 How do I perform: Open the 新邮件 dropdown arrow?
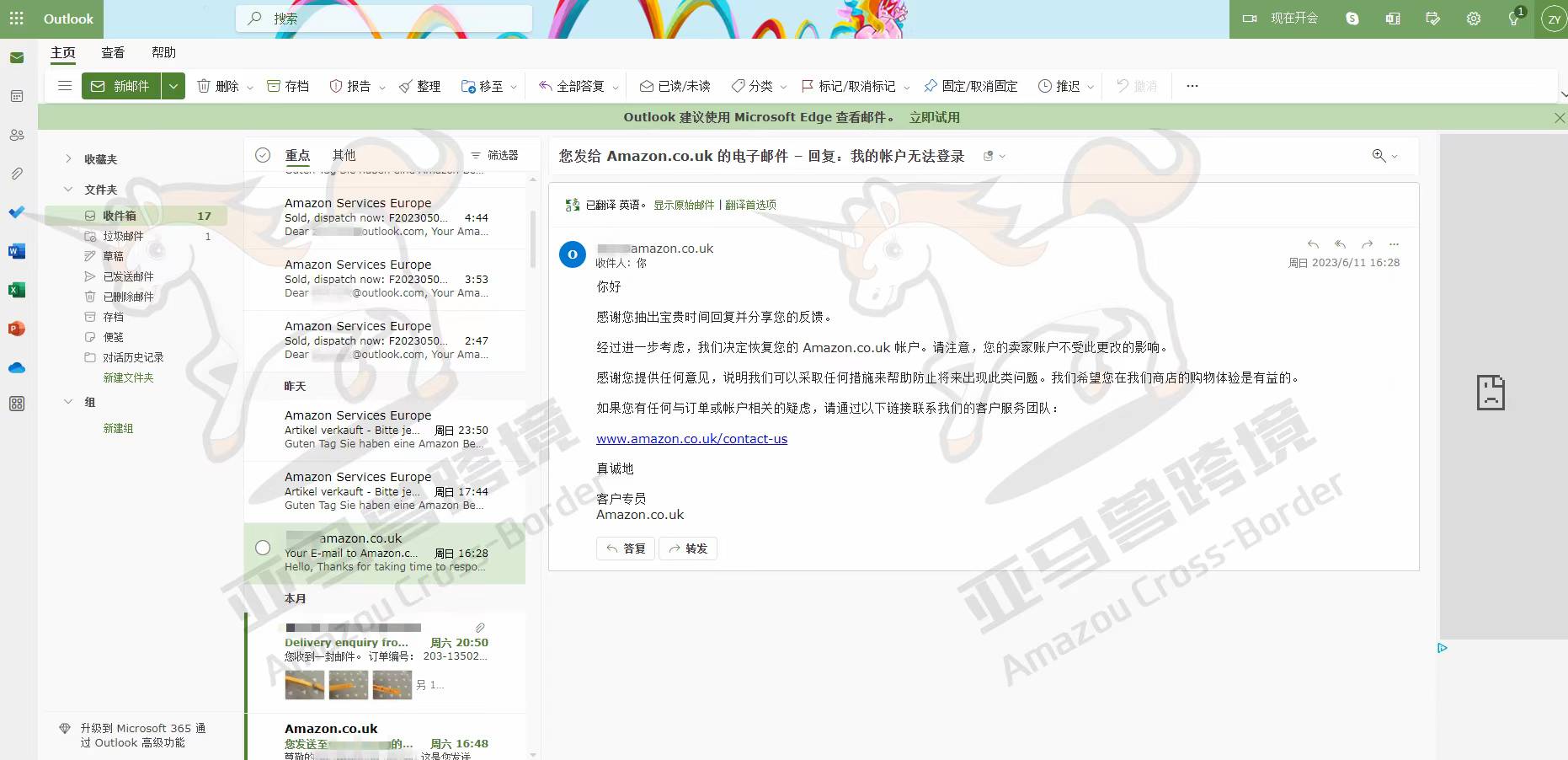point(173,86)
